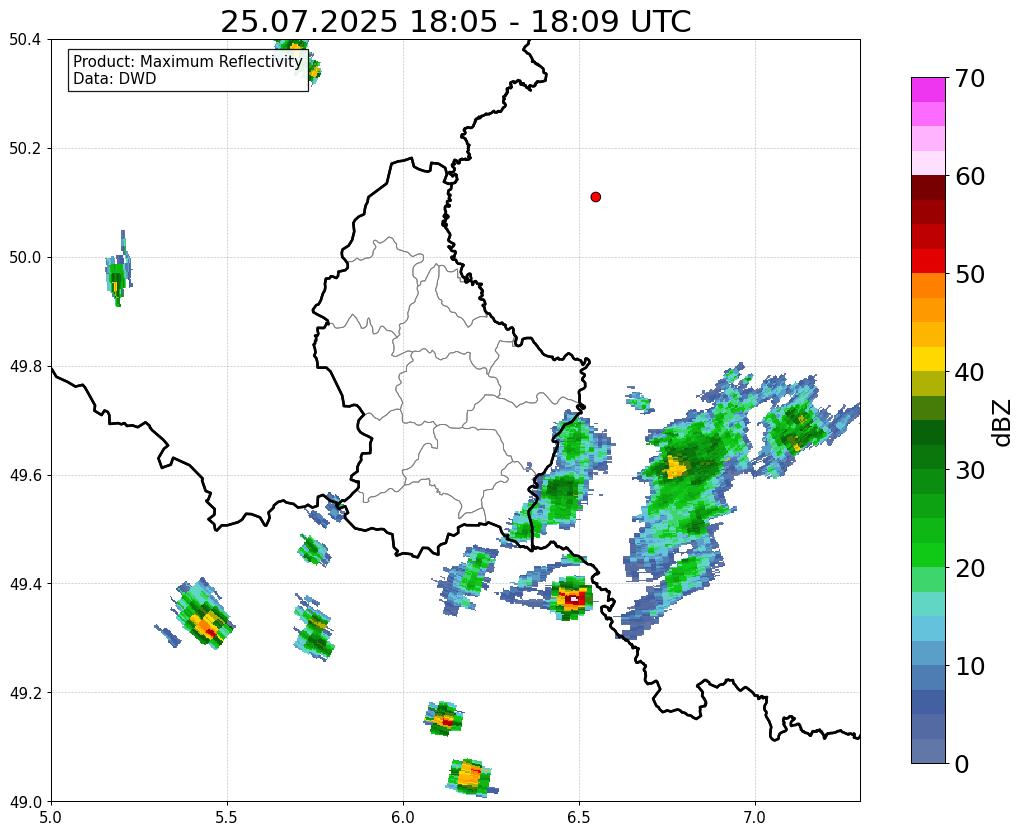This screenshot has width=1023, height=834.
Task: Click the '50.0' latitude axis label
Action: (x=25, y=257)
